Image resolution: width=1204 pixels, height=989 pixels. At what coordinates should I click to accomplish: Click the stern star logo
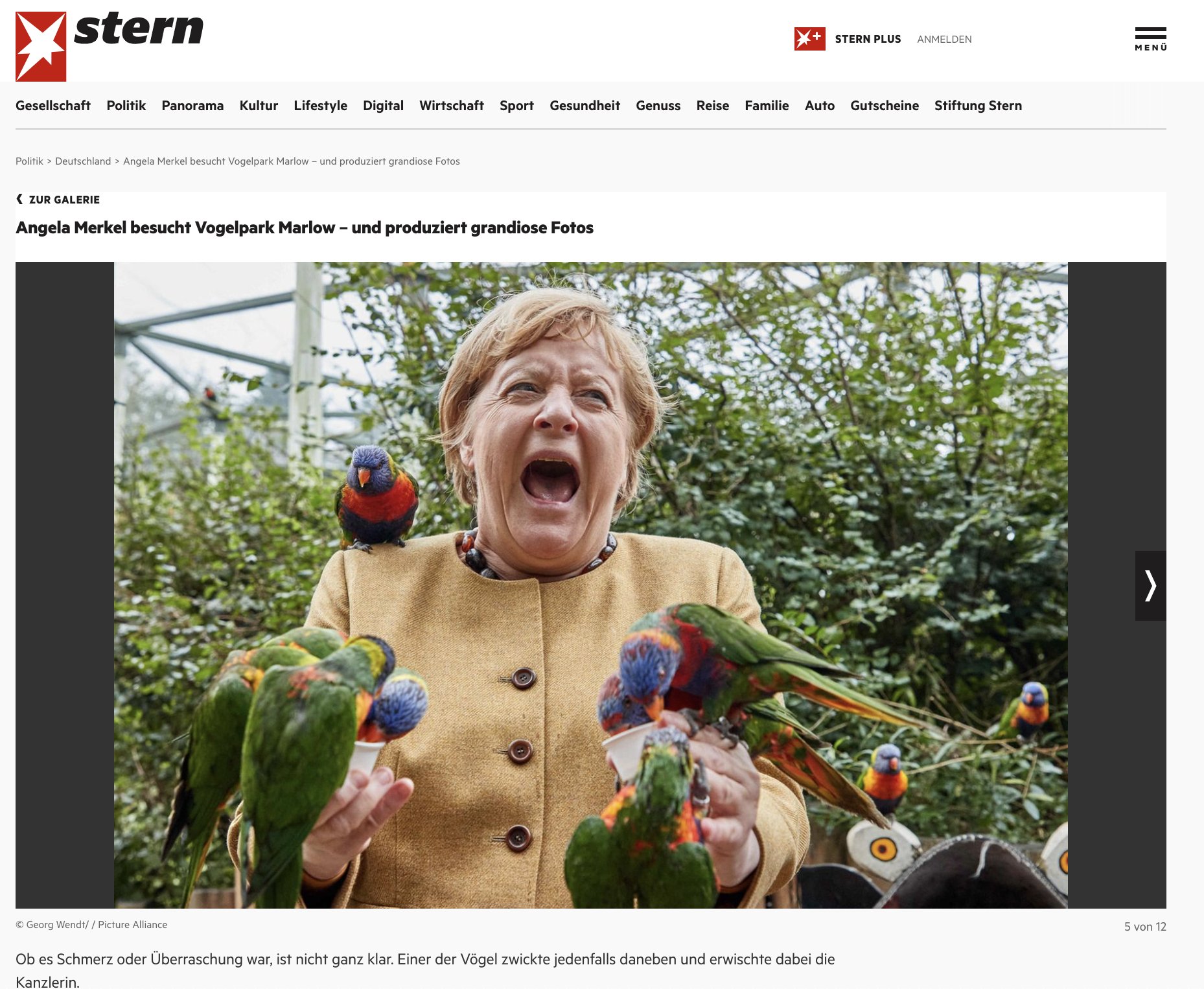pyautogui.click(x=41, y=47)
